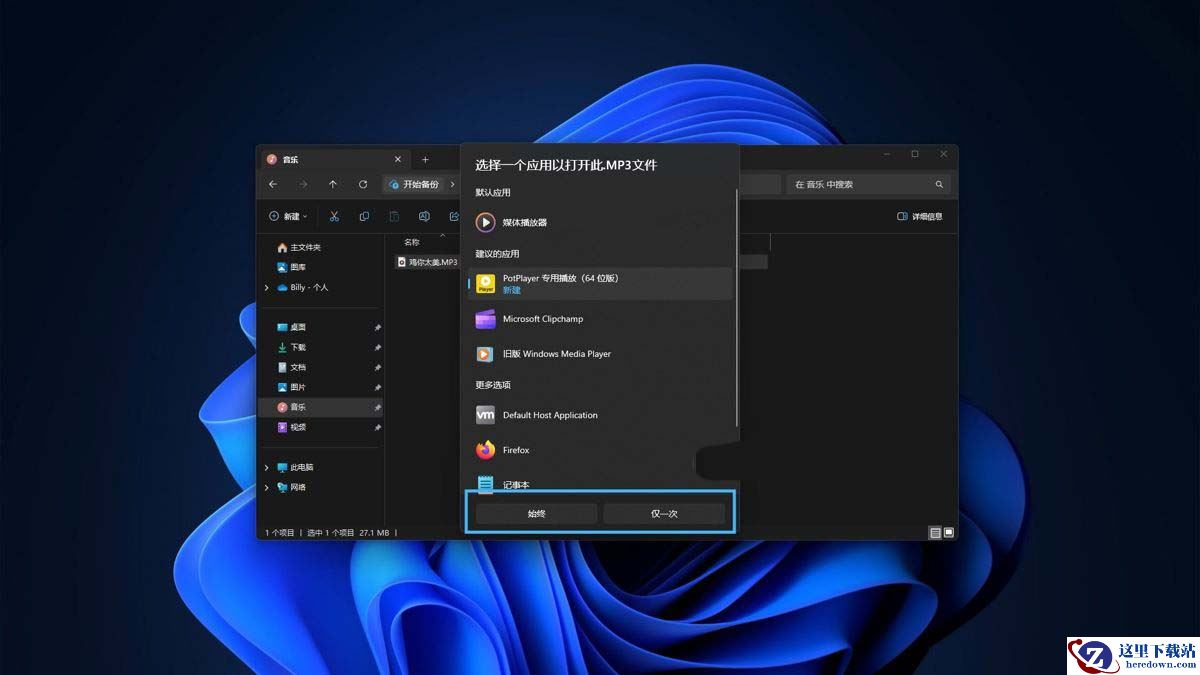Open a new tab with plus button
This screenshot has height=675, width=1200.
click(x=425, y=160)
